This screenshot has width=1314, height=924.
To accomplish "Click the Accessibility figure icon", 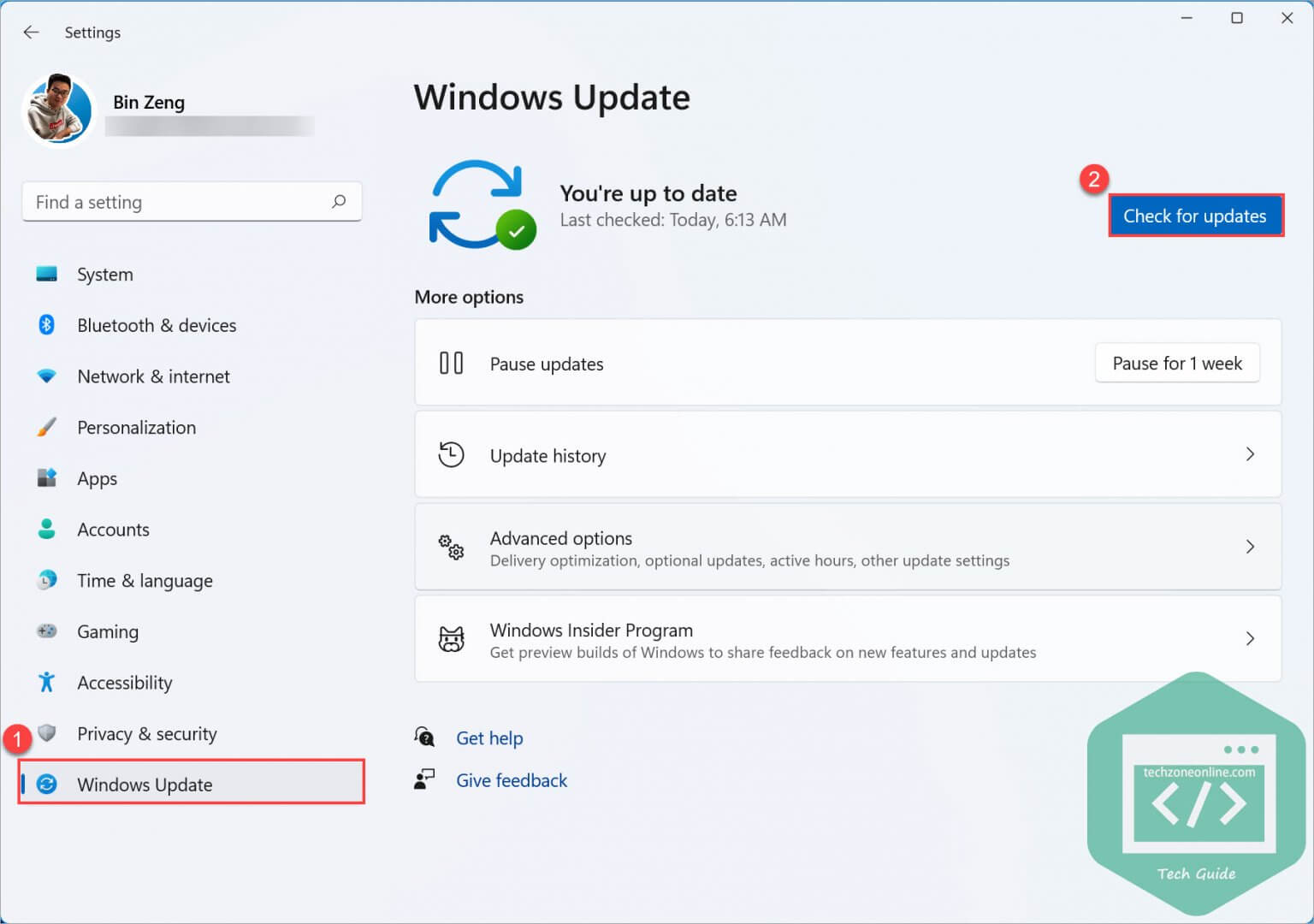I will pos(47,682).
